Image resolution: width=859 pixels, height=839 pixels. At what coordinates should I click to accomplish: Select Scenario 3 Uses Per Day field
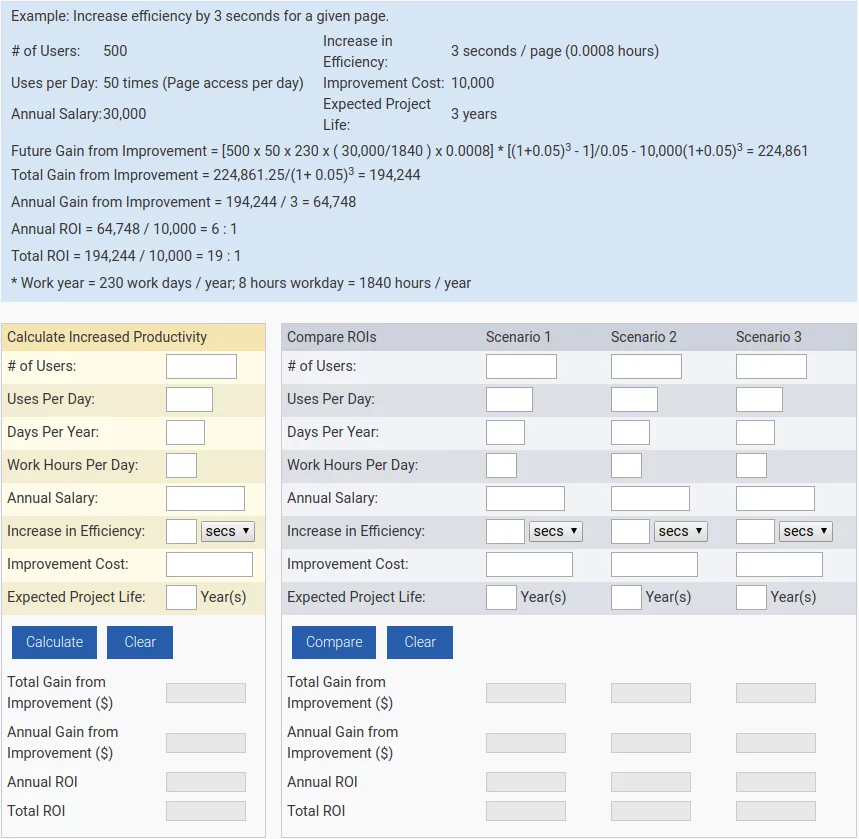coord(759,399)
